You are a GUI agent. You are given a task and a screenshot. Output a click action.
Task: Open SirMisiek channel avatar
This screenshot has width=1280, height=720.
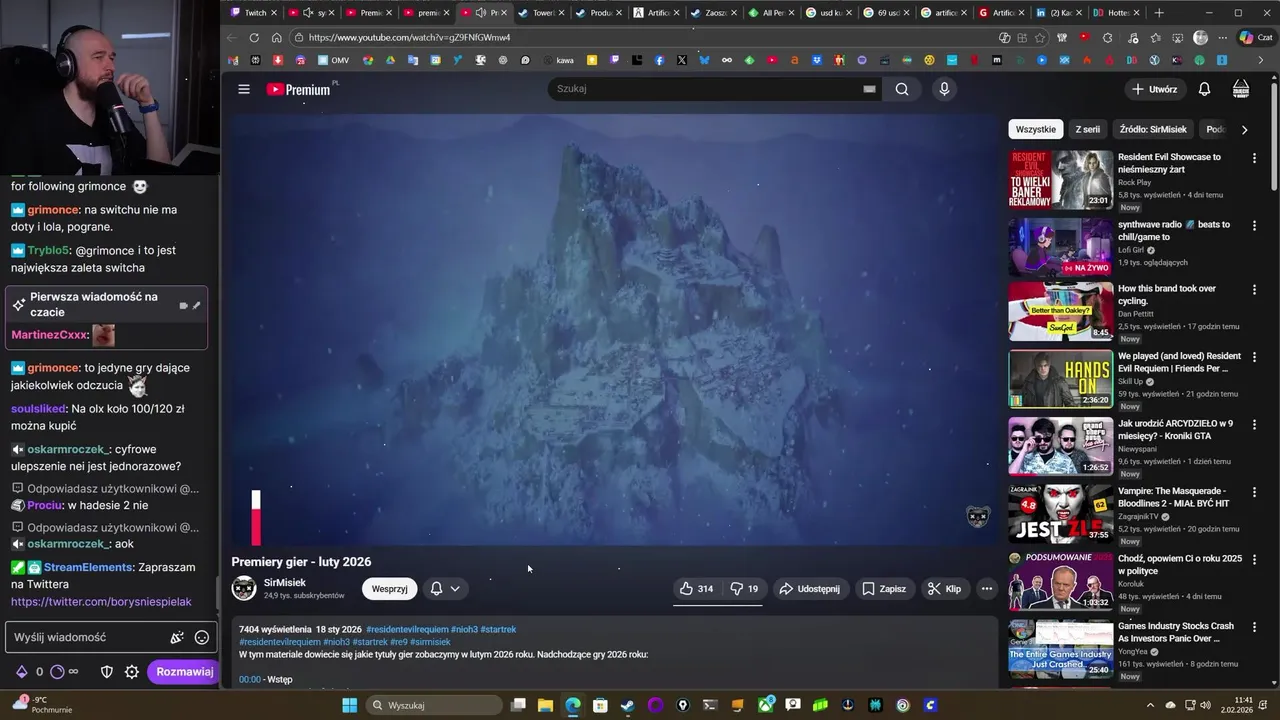point(244,588)
